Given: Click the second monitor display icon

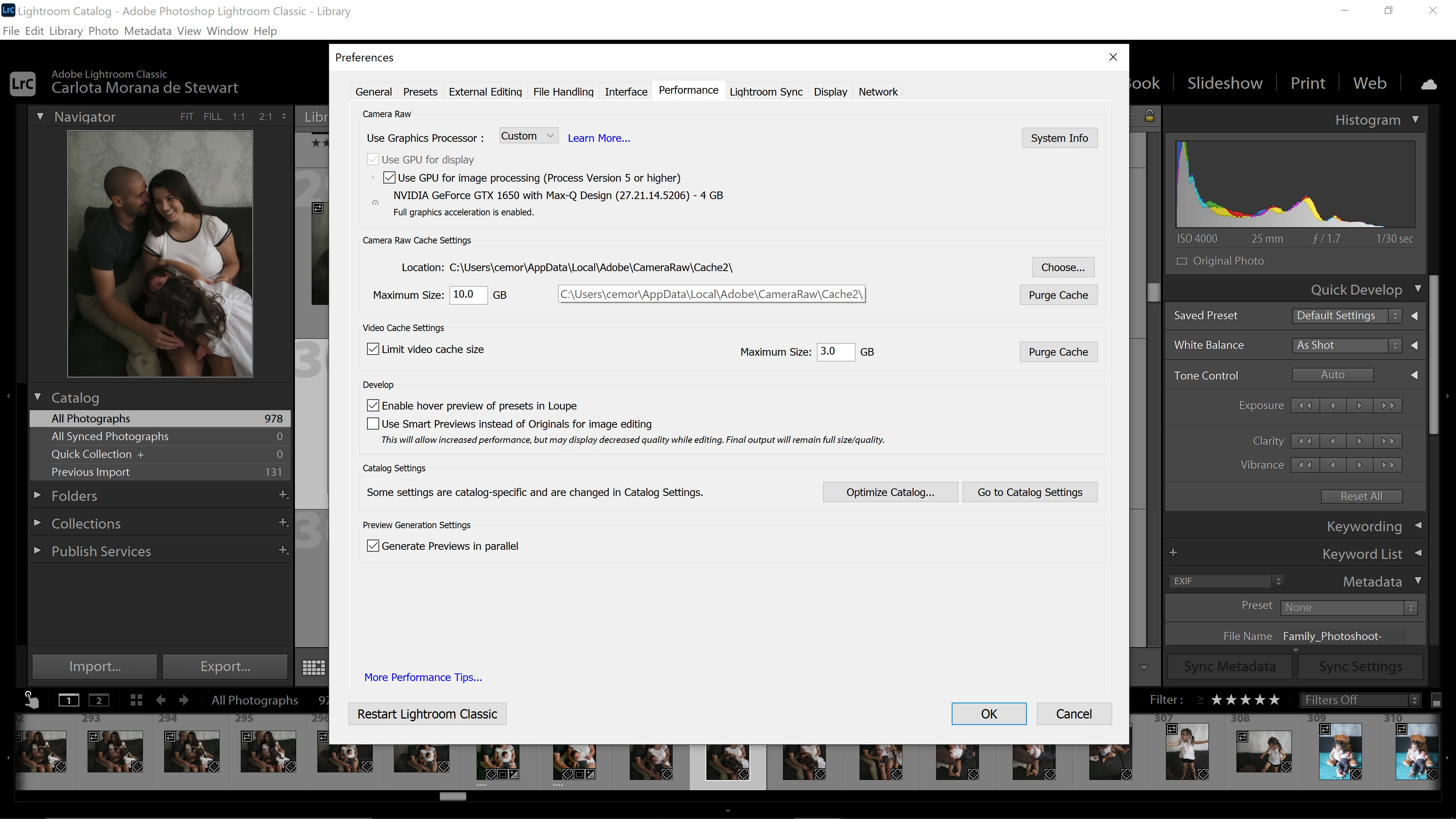Looking at the screenshot, I should (99, 700).
